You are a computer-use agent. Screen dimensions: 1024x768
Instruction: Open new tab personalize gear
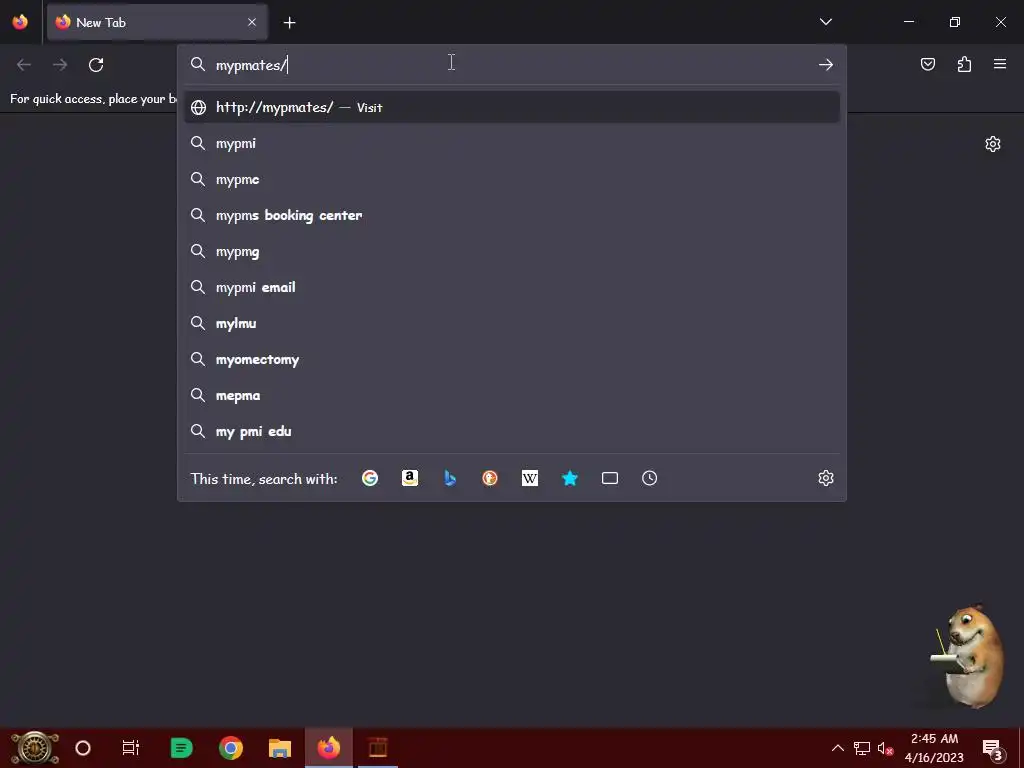pos(993,144)
